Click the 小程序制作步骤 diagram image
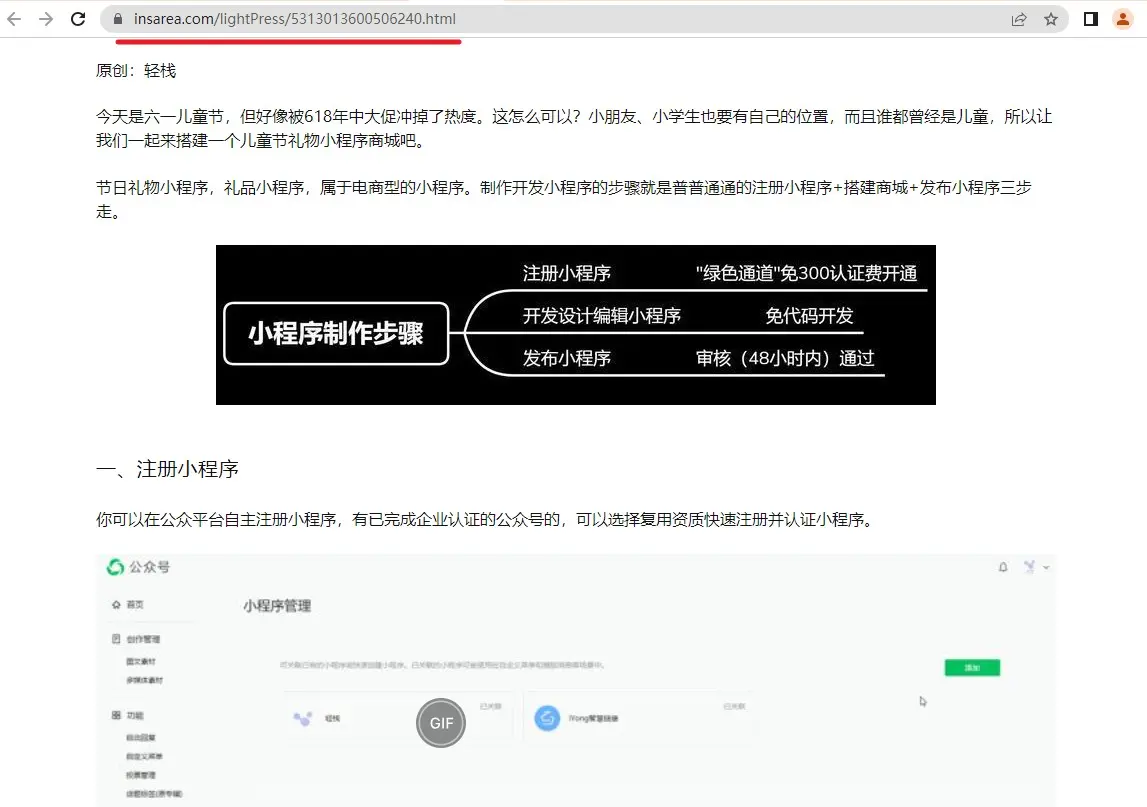Screen dimensions: 1147x807 575,325
